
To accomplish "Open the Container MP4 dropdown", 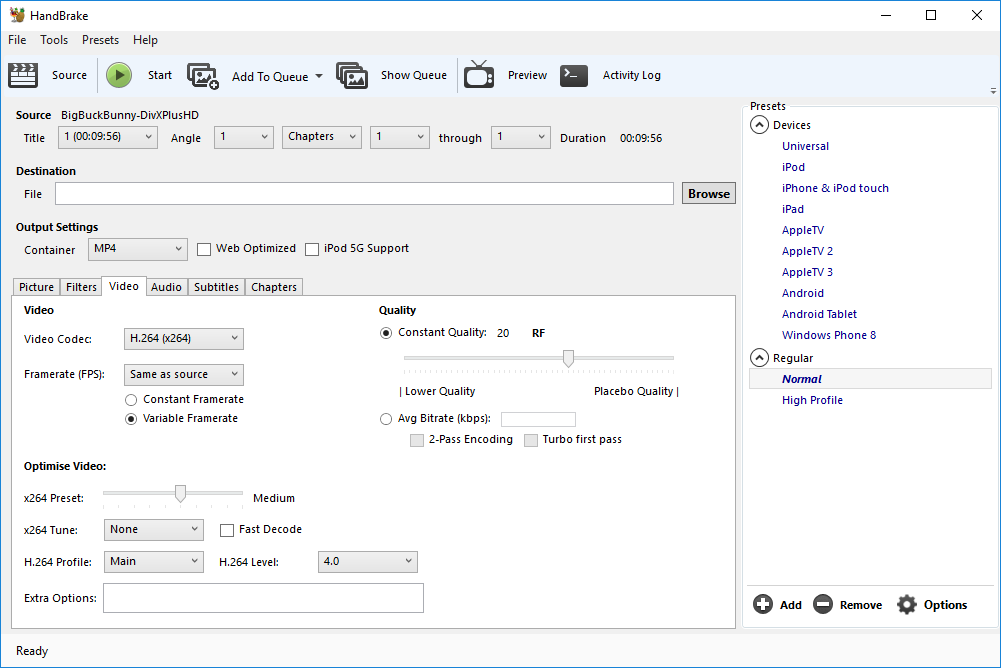I will 138,249.
